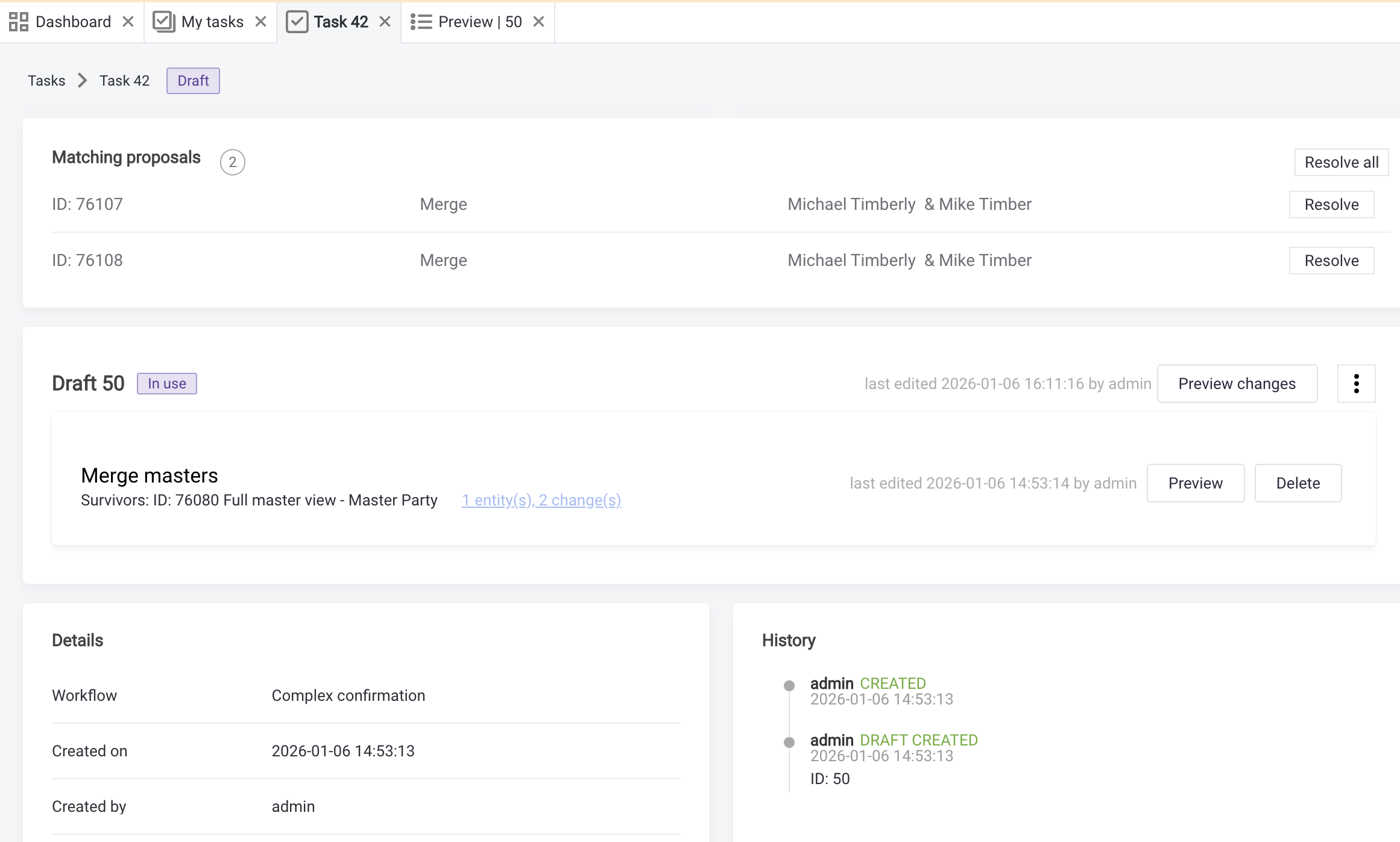1400x842 pixels.
Task: Close the My tasks tab
Action: (x=260, y=22)
